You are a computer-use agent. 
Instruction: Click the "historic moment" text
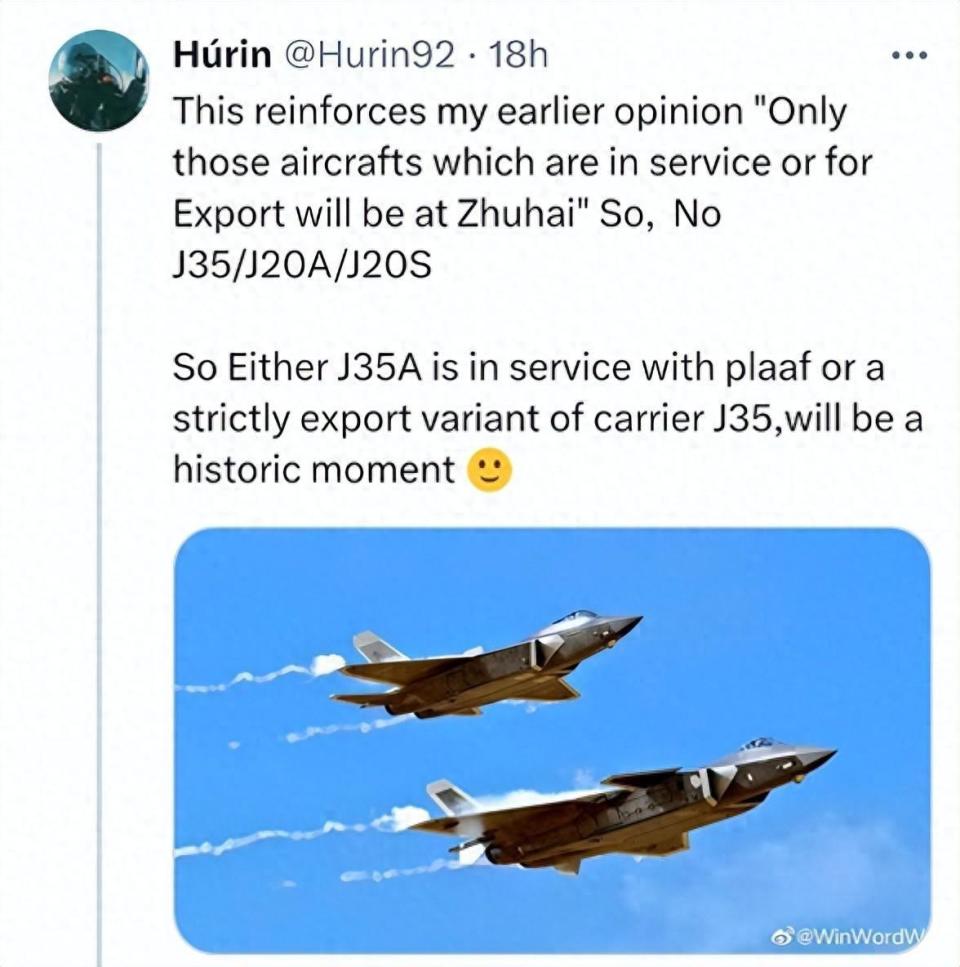[x=314, y=470]
